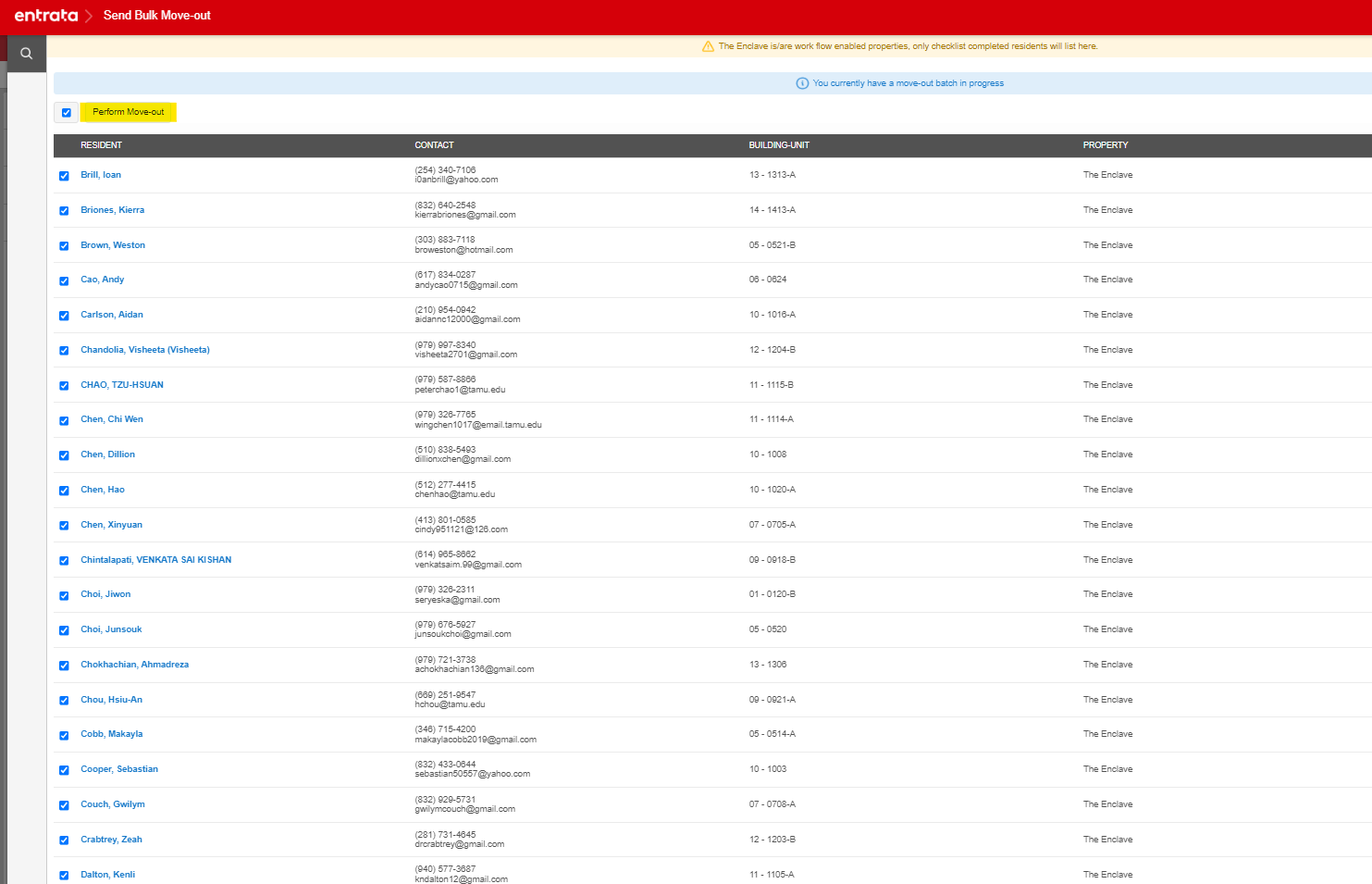Image resolution: width=1372 pixels, height=884 pixels.
Task: Toggle the checkbox for Choi, Junsouk
Action: [64, 630]
